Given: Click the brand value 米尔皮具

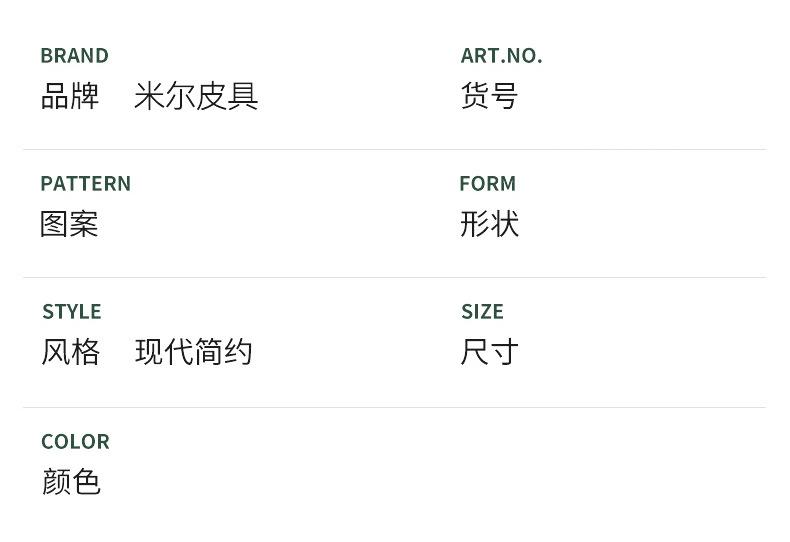Looking at the screenshot, I should click(x=196, y=96).
